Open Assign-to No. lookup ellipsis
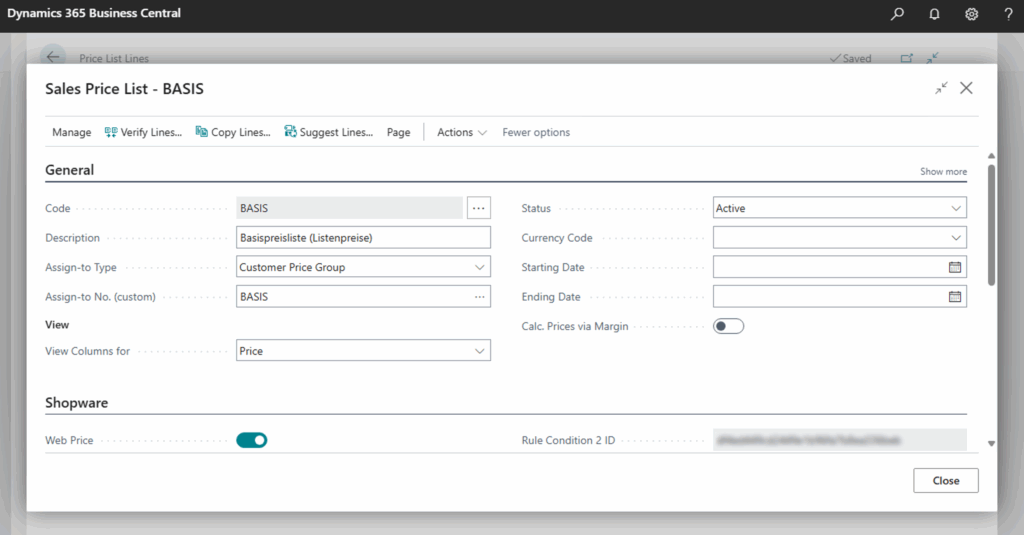1024x535 pixels. 480,297
